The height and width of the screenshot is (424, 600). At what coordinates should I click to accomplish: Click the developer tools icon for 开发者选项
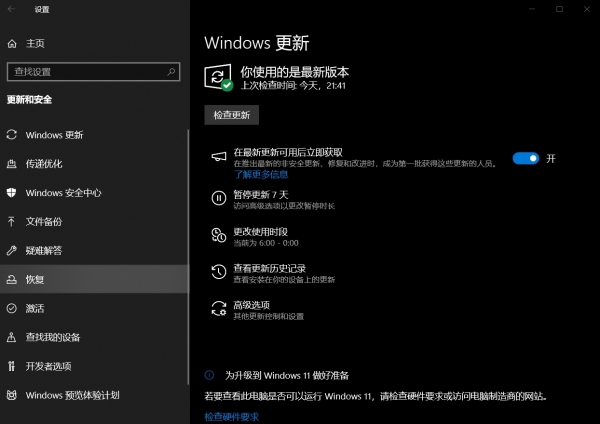pos(11,366)
